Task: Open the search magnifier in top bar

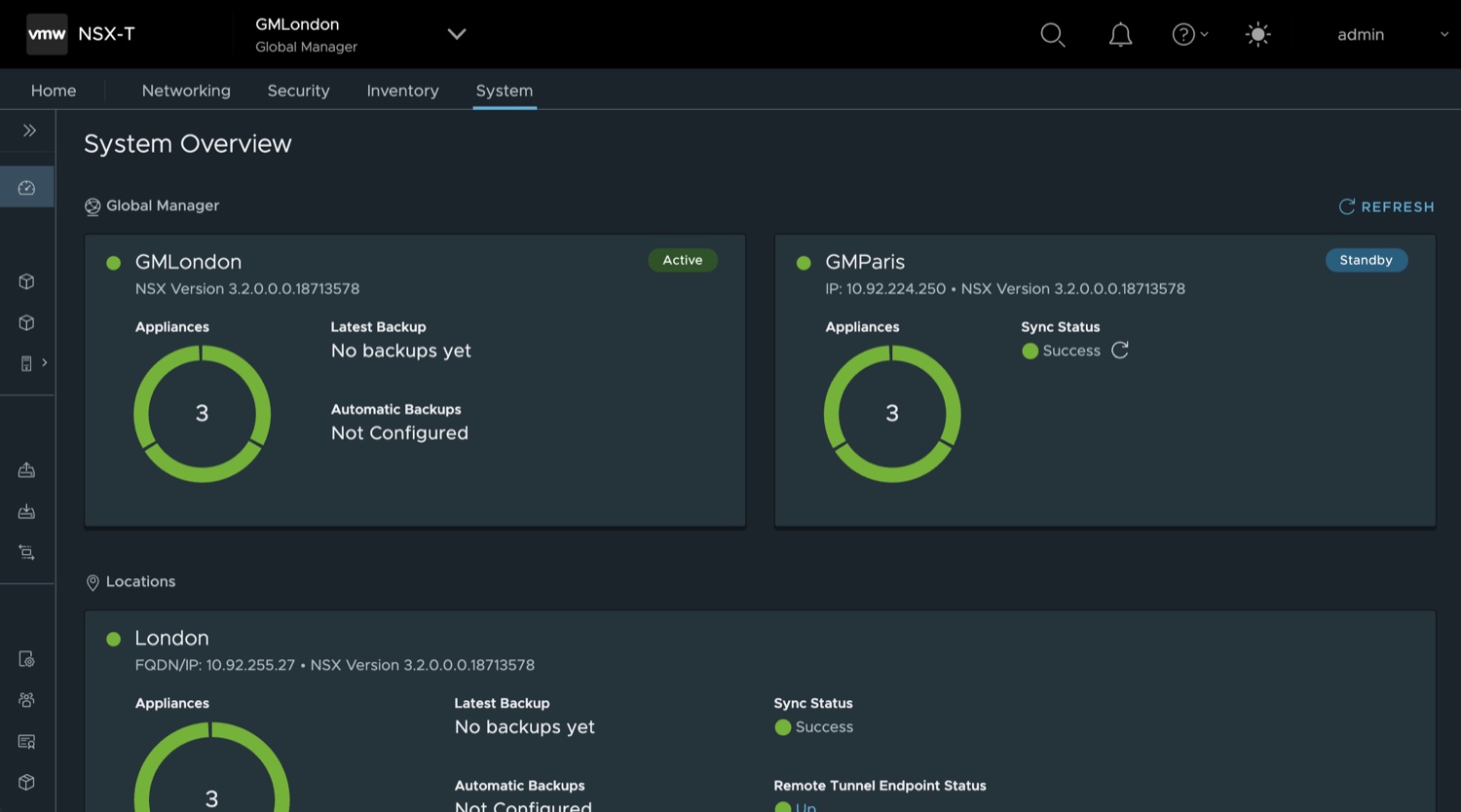Action: 1053,35
